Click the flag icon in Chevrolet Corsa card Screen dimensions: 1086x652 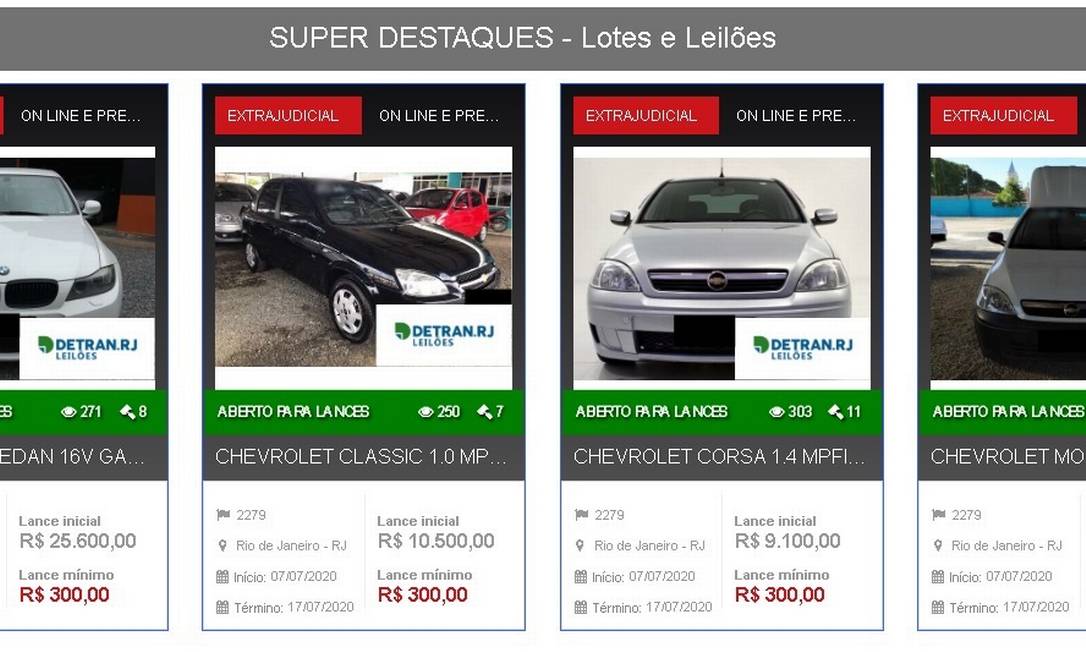pos(581,515)
